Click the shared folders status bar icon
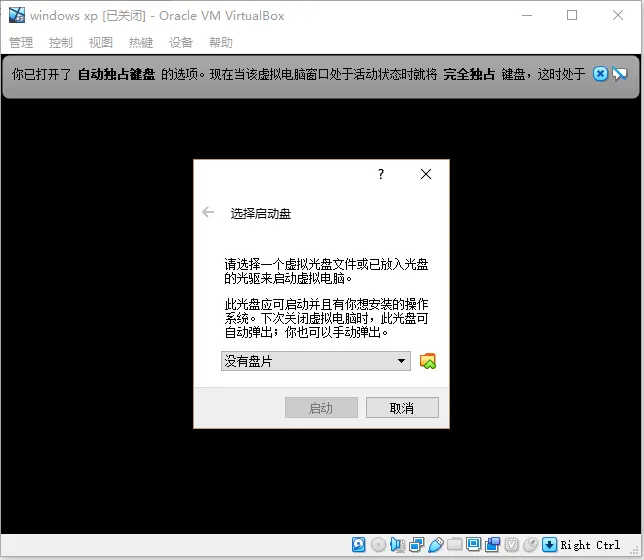Image resolution: width=644 pixels, height=560 pixels. [455, 545]
